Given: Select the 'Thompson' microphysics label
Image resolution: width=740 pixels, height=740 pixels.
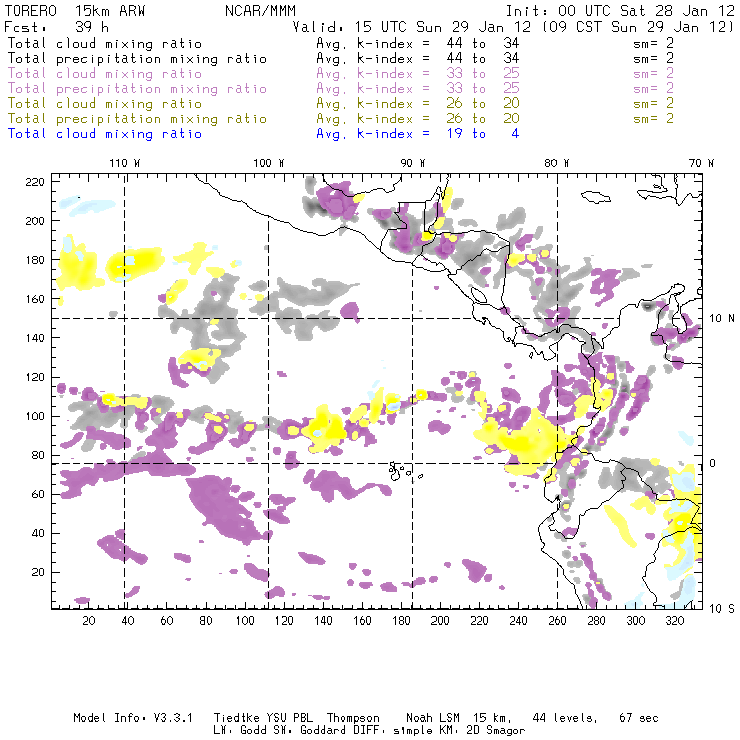Looking at the screenshot, I should tap(353, 718).
